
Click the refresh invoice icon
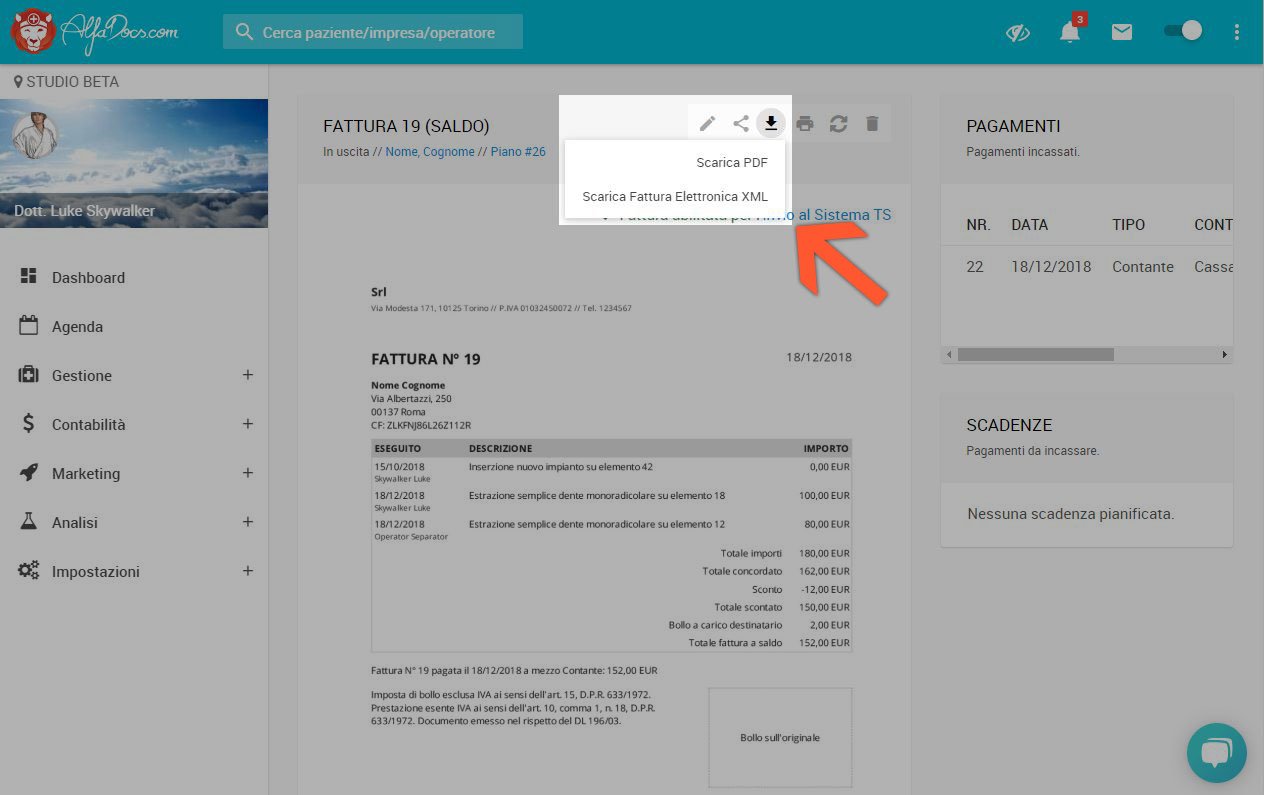838,124
